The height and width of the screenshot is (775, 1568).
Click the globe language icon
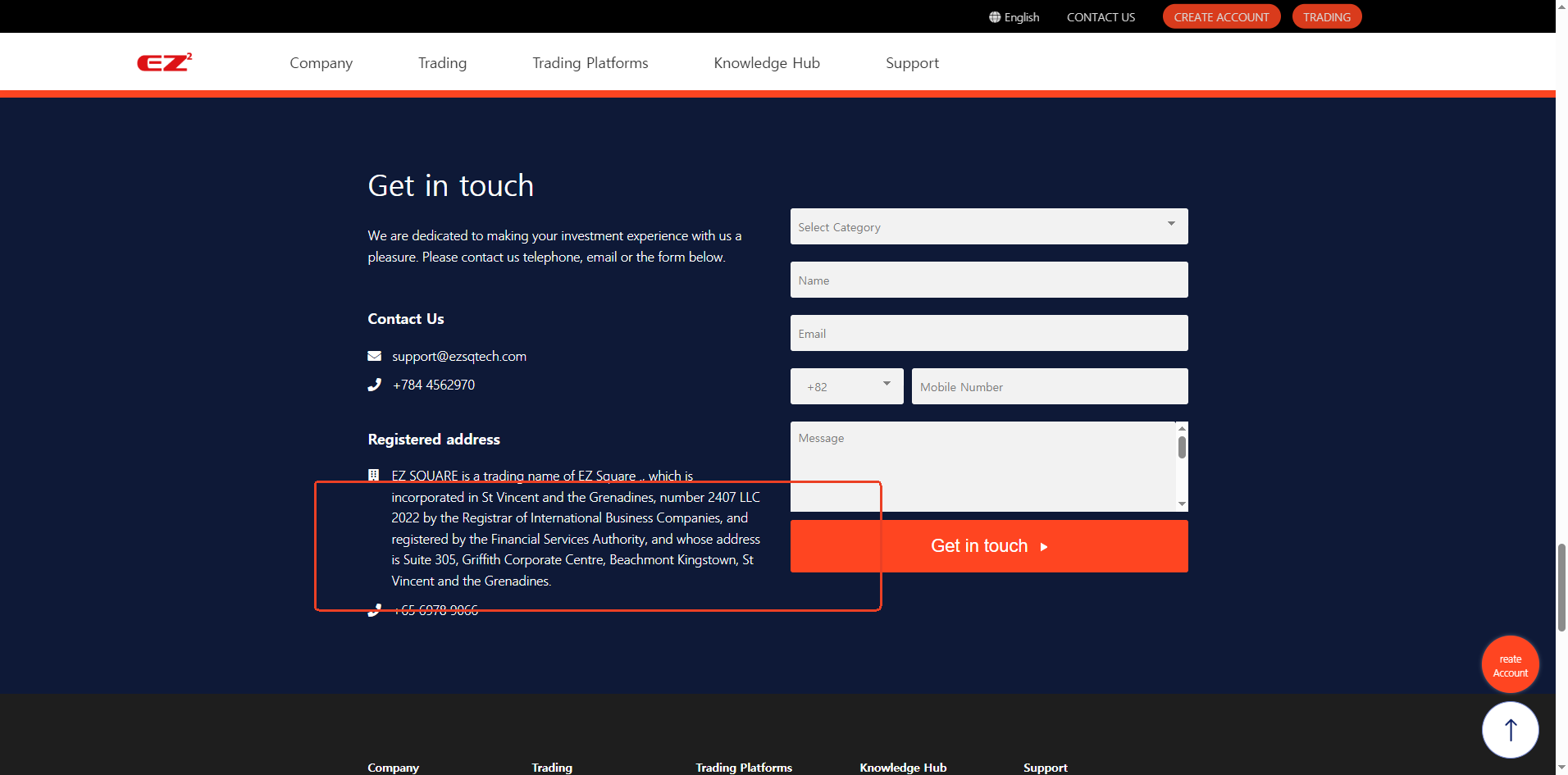tap(994, 17)
